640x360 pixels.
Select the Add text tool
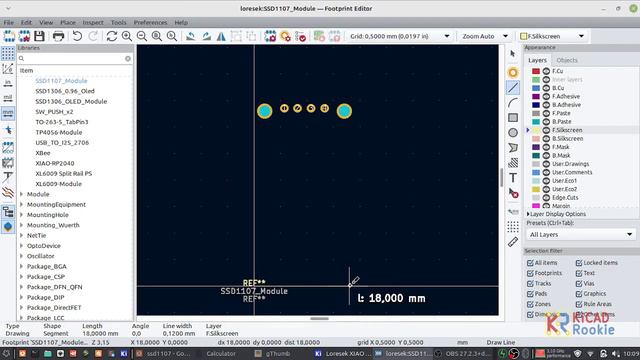click(x=513, y=178)
